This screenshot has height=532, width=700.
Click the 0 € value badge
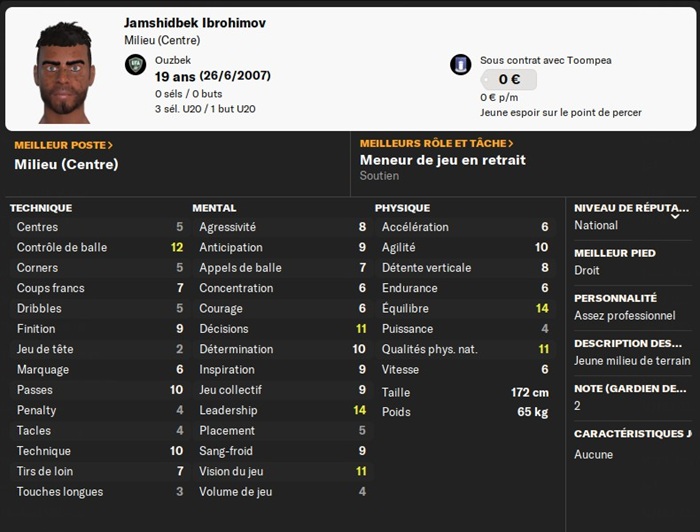point(508,79)
